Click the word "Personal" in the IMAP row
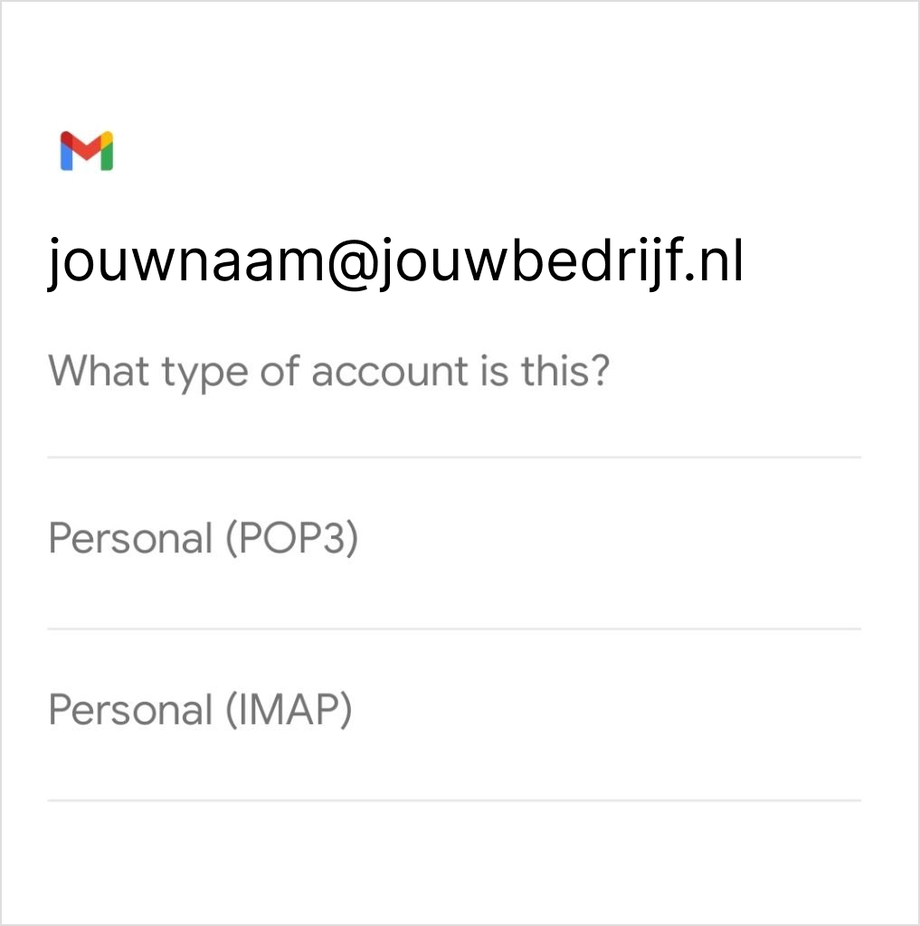 pyautogui.click(x=130, y=711)
